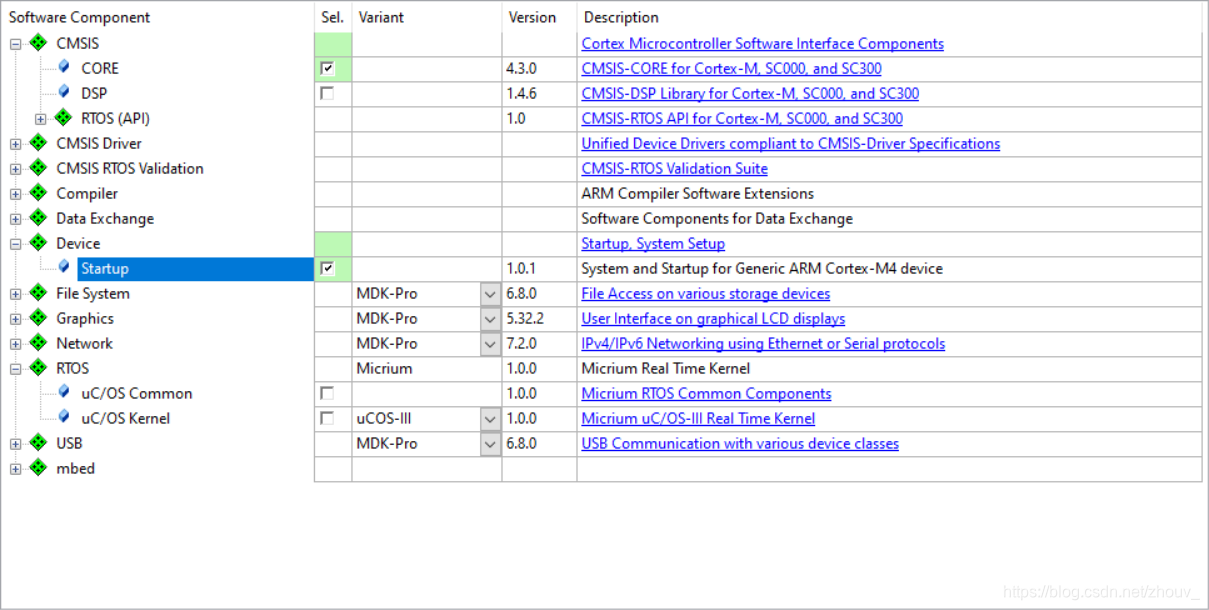Screen dimensions: 1209x610
Task: Open uCOS-III variant dropdown for uC/OS Kernel
Action: [x=490, y=419]
